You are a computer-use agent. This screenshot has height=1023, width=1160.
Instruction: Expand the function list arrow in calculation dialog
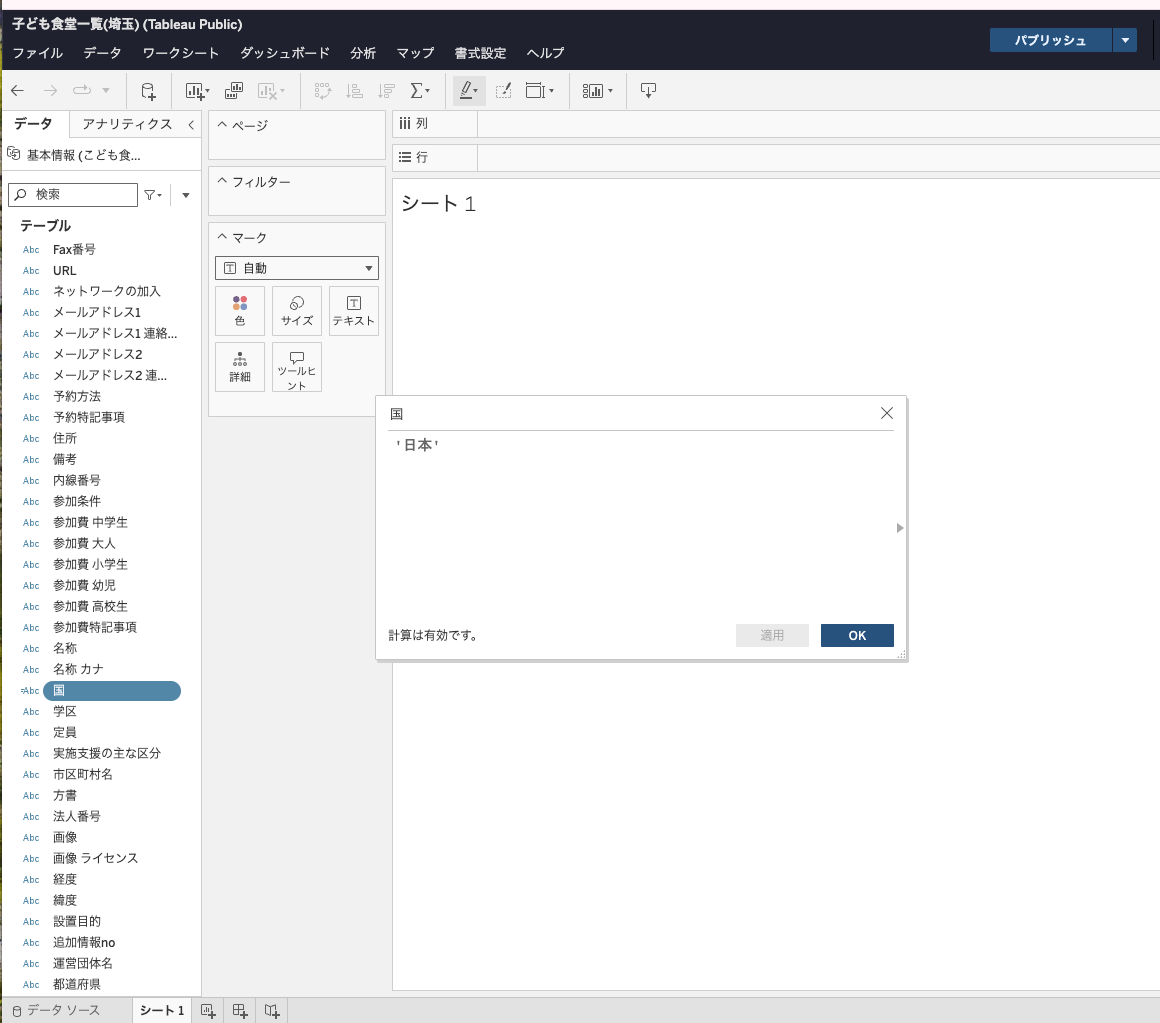[900, 528]
